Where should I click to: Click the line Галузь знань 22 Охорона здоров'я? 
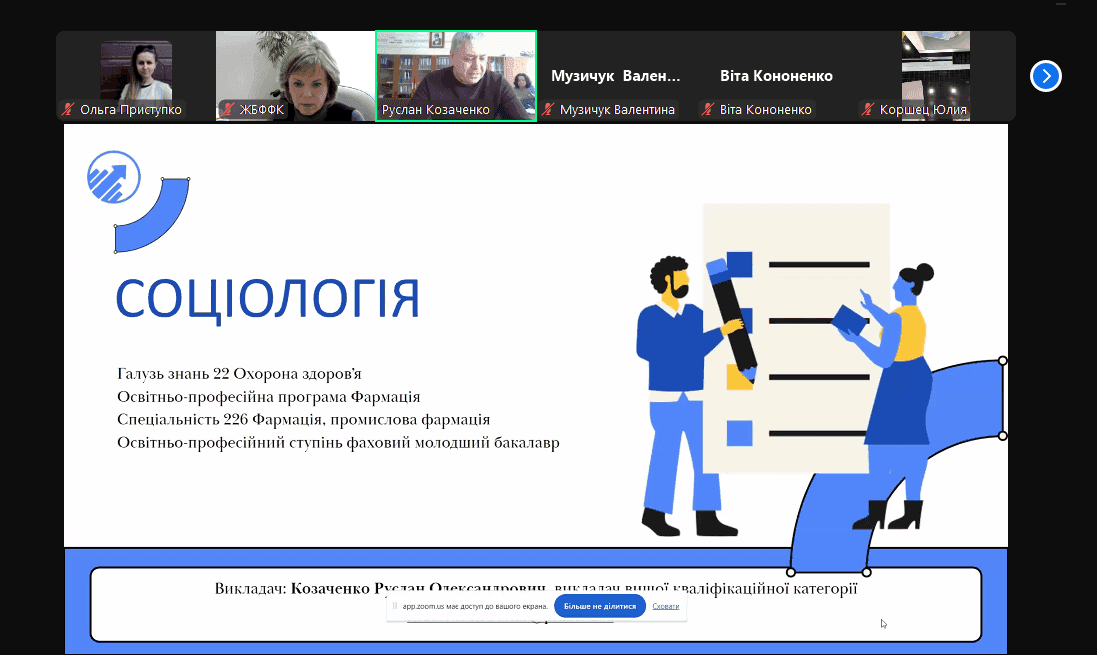[x=239, y=374]
